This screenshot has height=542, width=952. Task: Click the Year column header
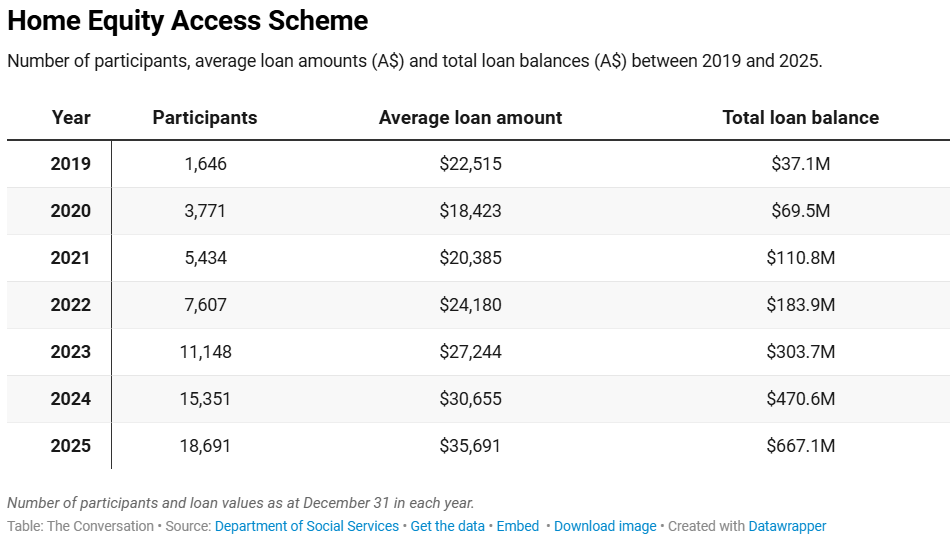pos(71,118)
